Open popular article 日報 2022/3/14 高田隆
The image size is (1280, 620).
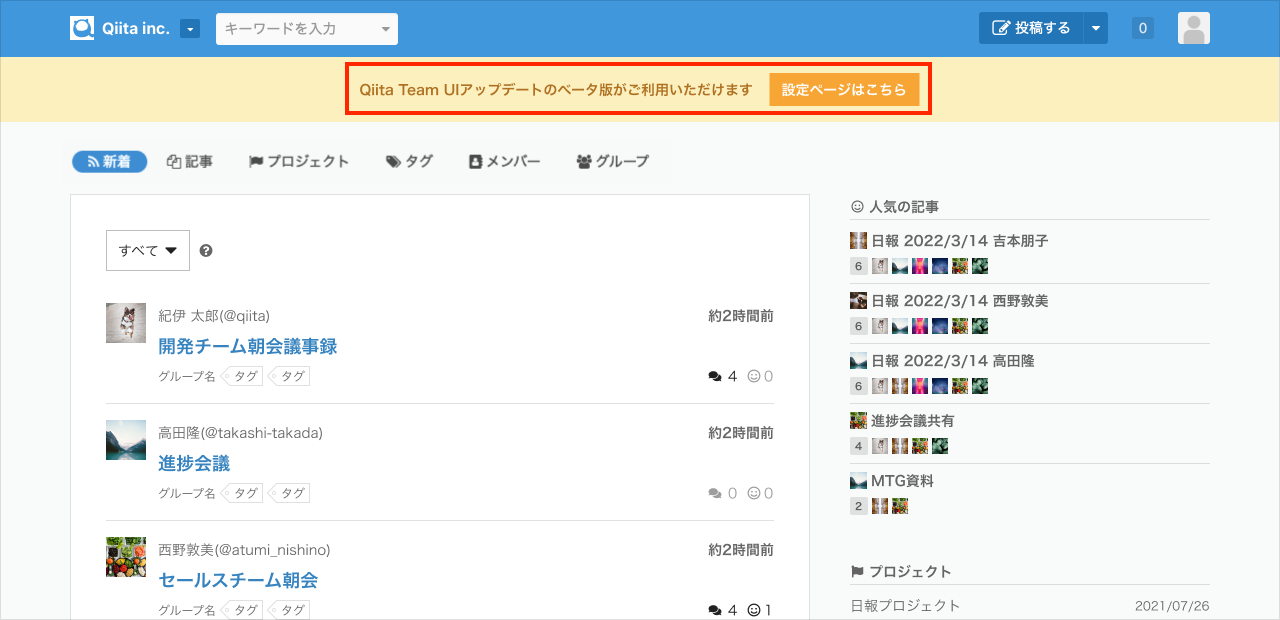[x=951, y=361]
